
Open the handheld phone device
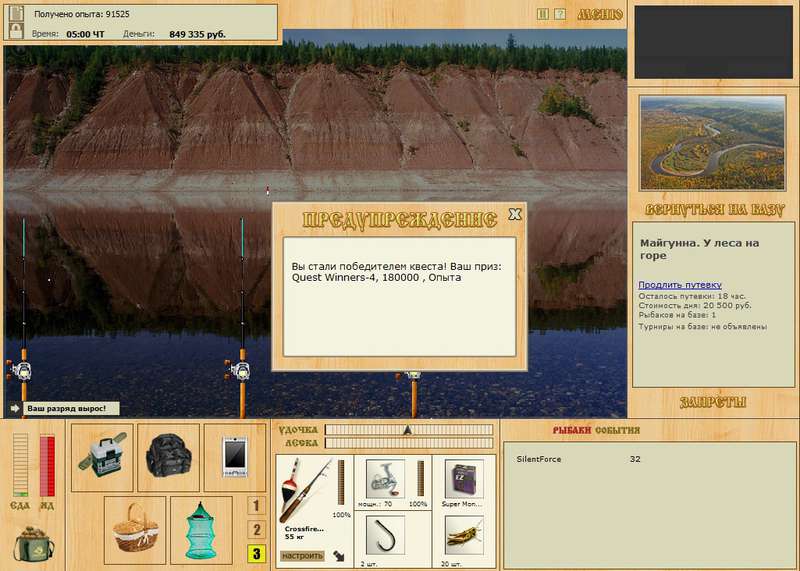[235, 458]
